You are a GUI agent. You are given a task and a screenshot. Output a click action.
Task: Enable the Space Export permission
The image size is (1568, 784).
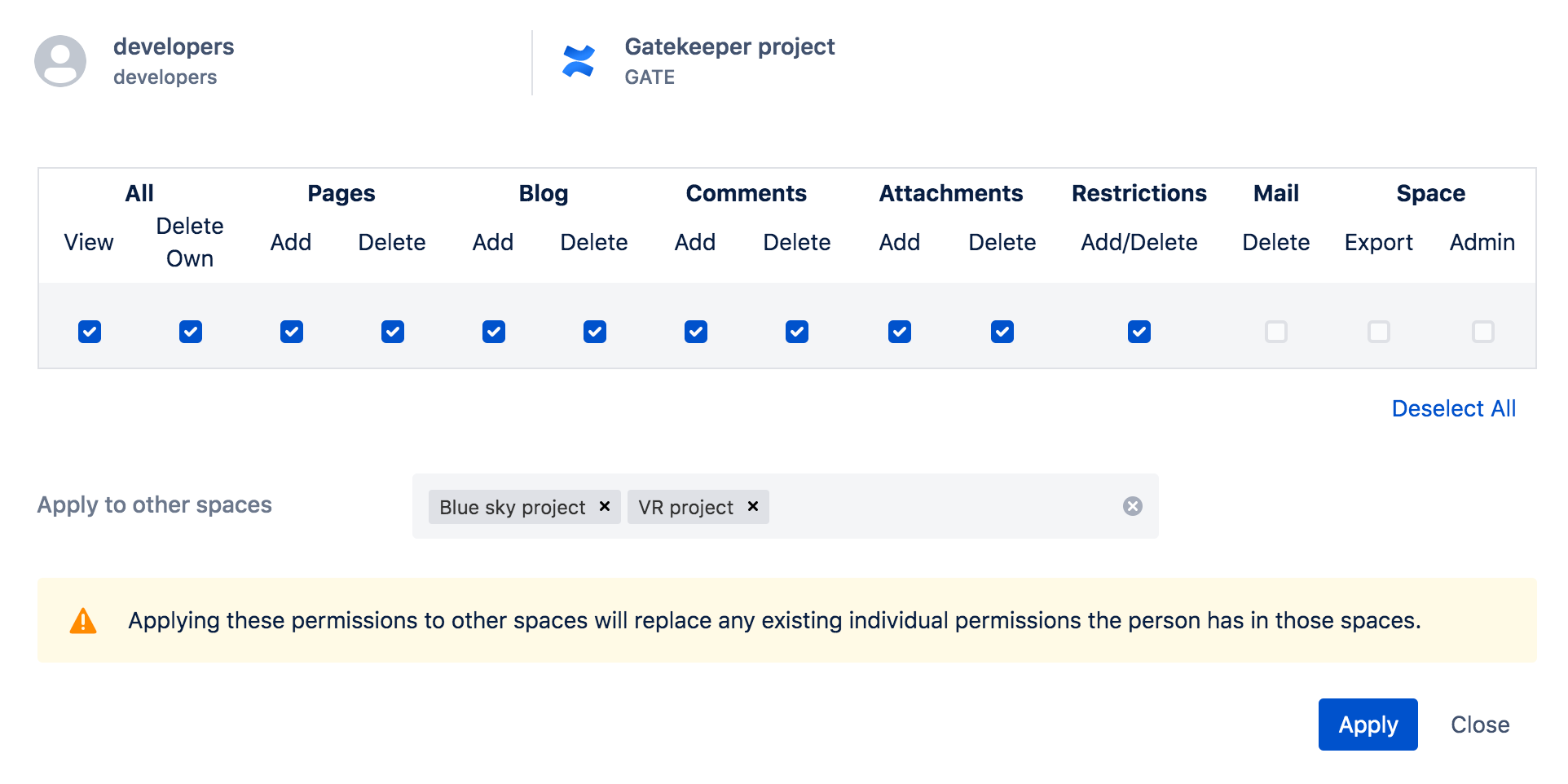point(1379,332)
